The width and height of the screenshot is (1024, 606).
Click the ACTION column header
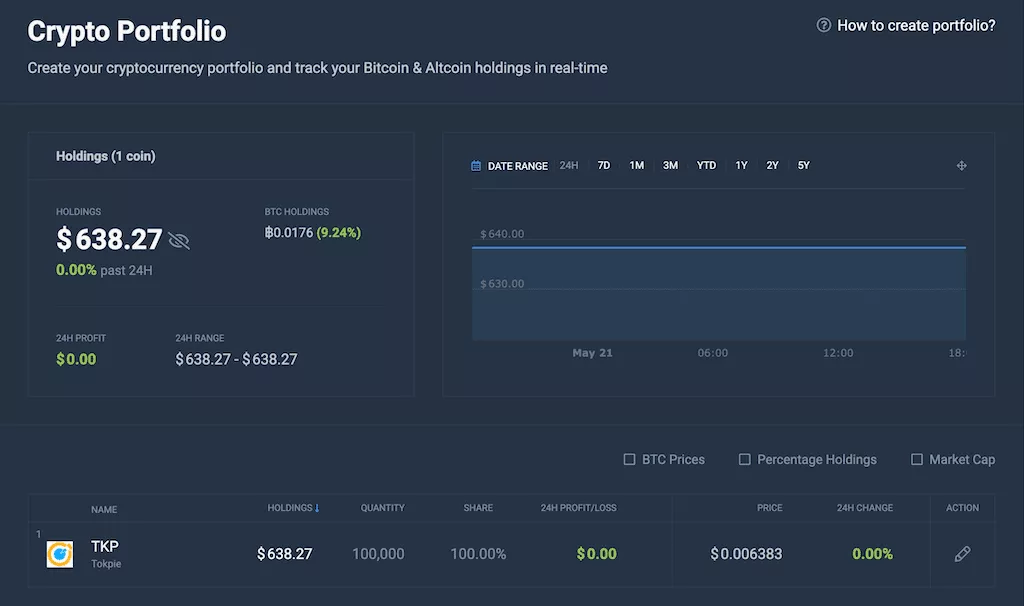click(962, 507)
